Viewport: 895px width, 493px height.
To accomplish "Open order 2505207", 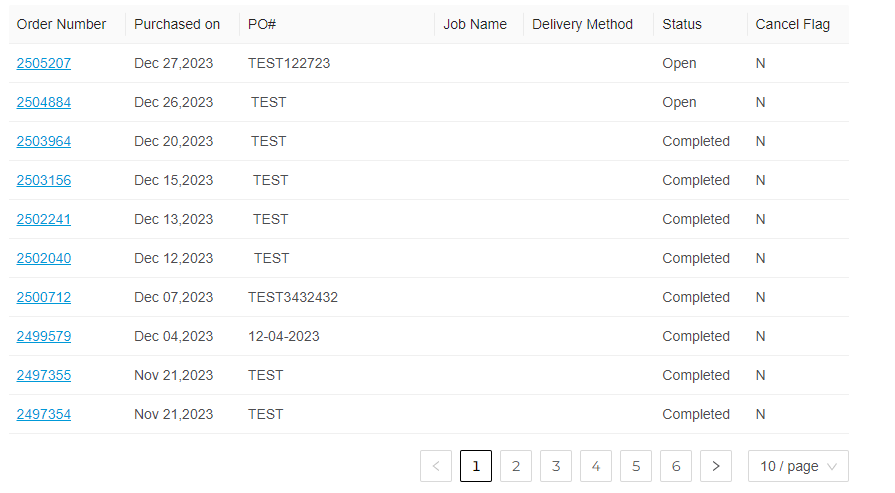I will coord(44,63).
